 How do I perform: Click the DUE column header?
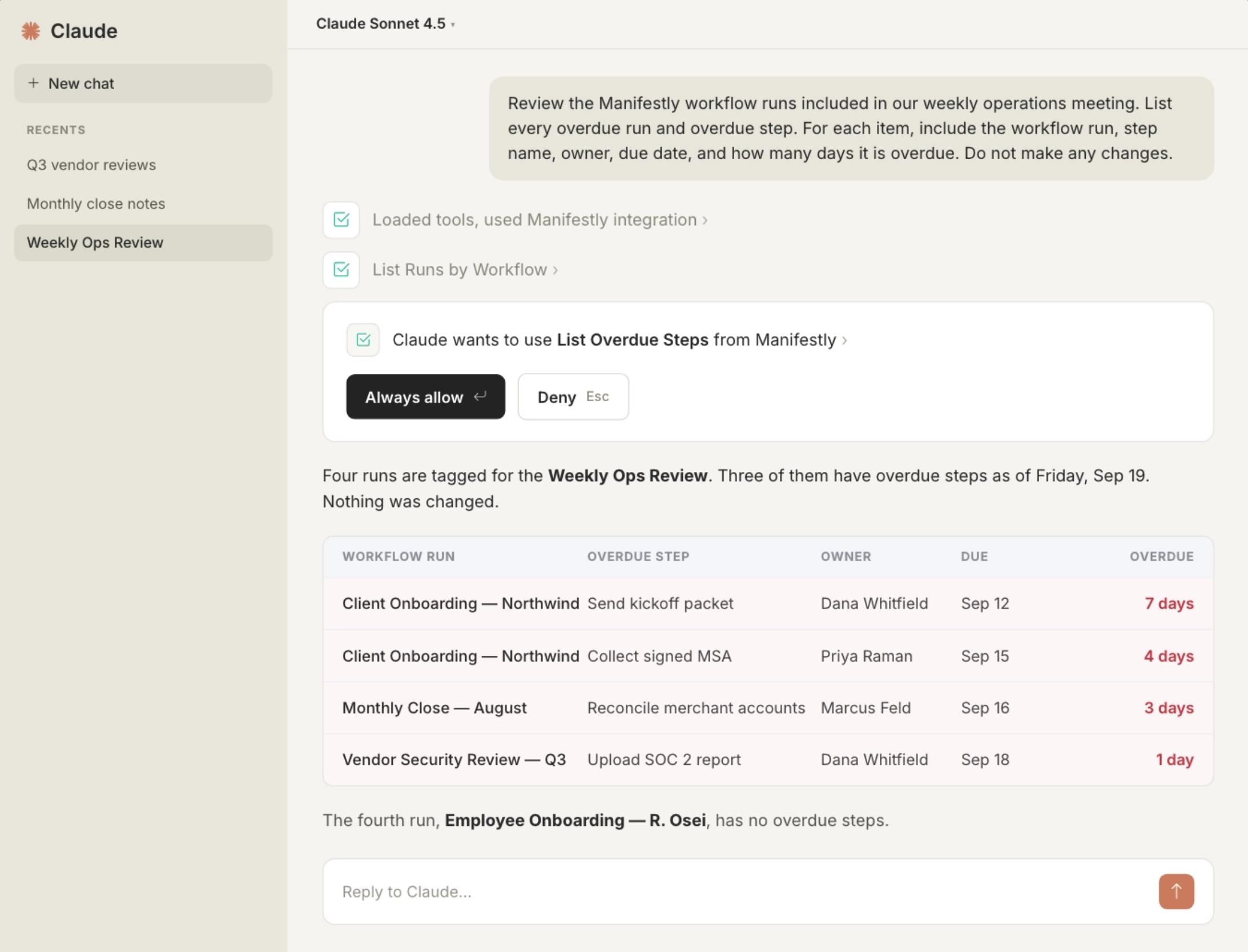(974, 556)
